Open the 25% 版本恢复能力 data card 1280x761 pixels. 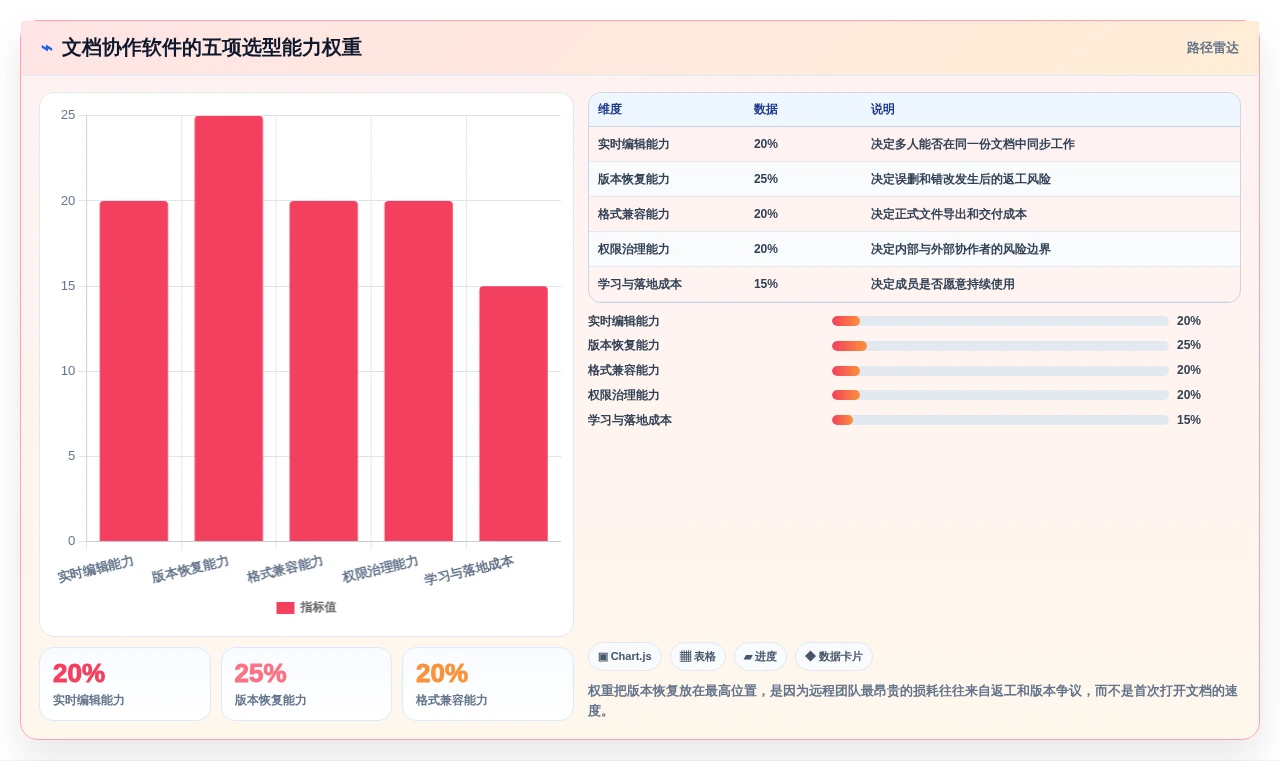coord(306,684)
